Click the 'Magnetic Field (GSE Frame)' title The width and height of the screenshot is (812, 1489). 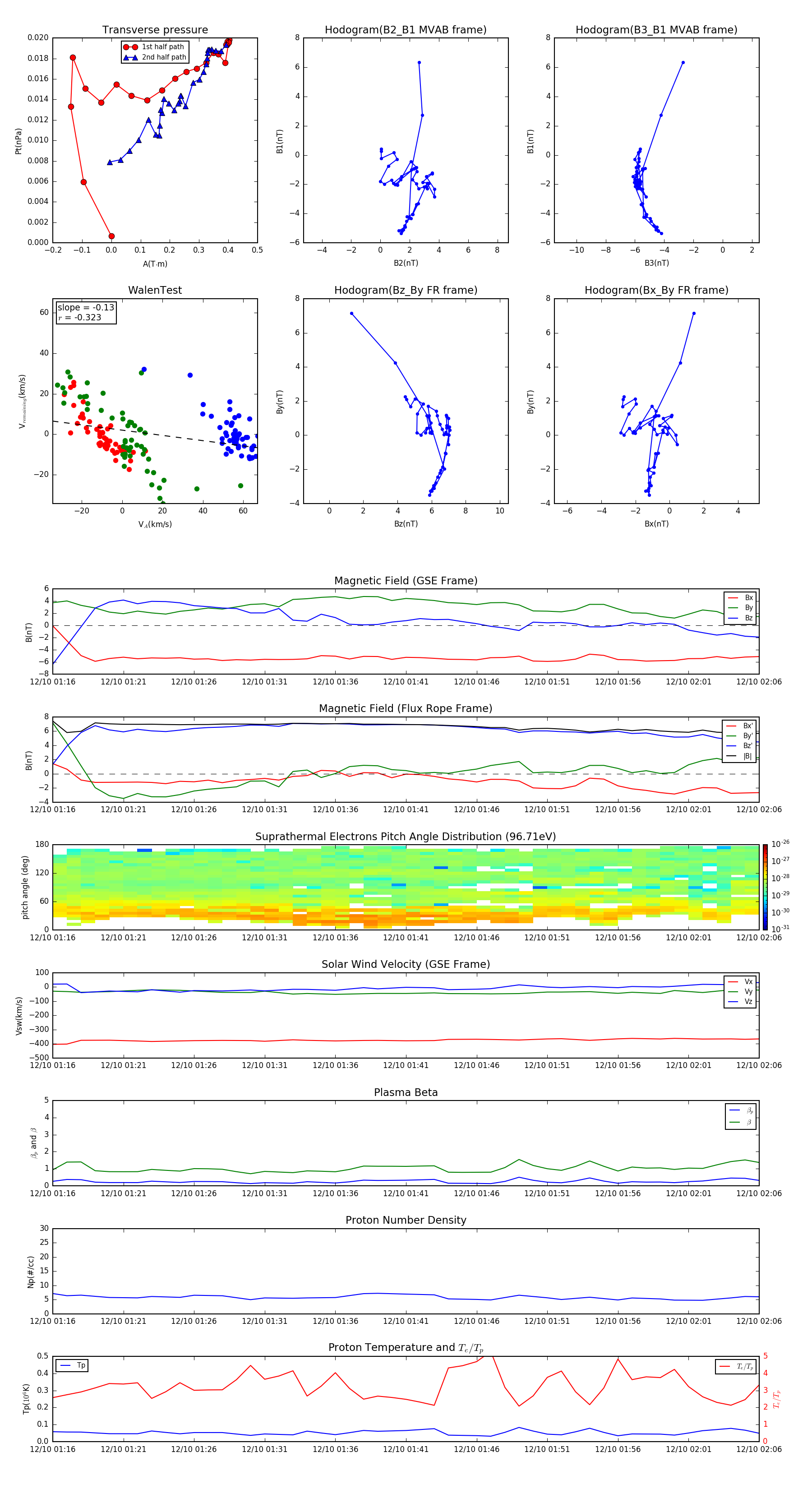click(406, 581)
